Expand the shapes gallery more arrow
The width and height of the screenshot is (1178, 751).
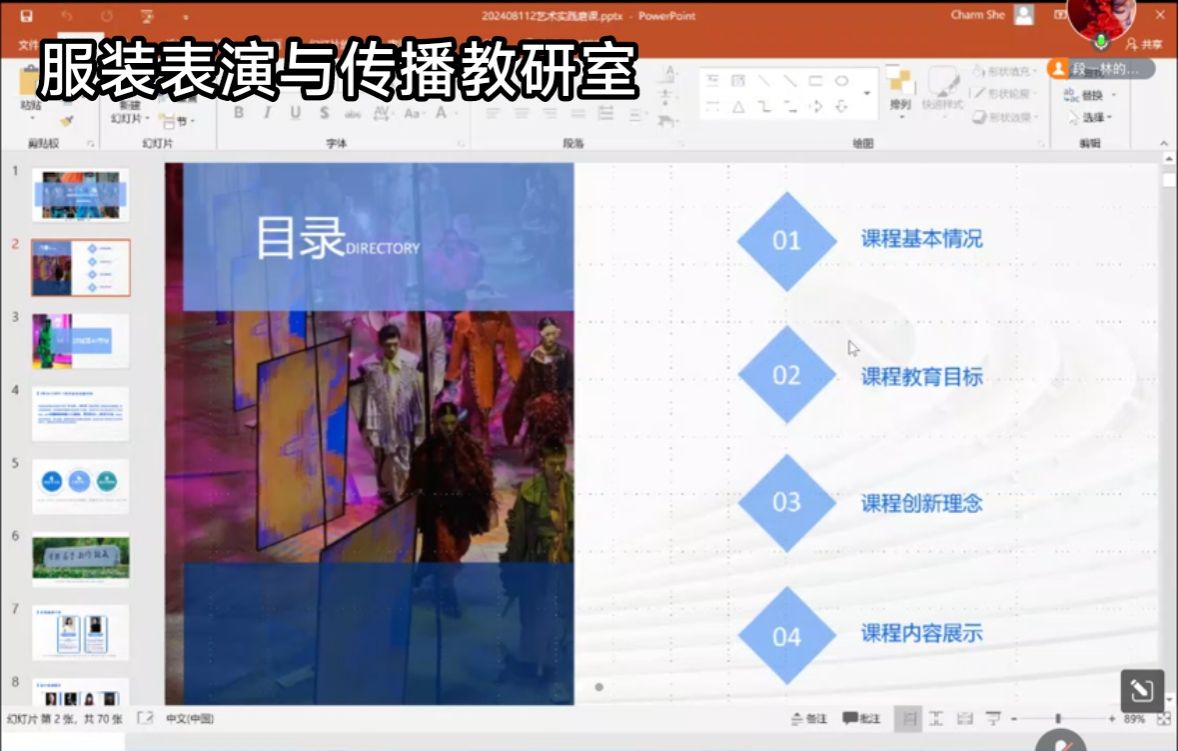point(868,93)
